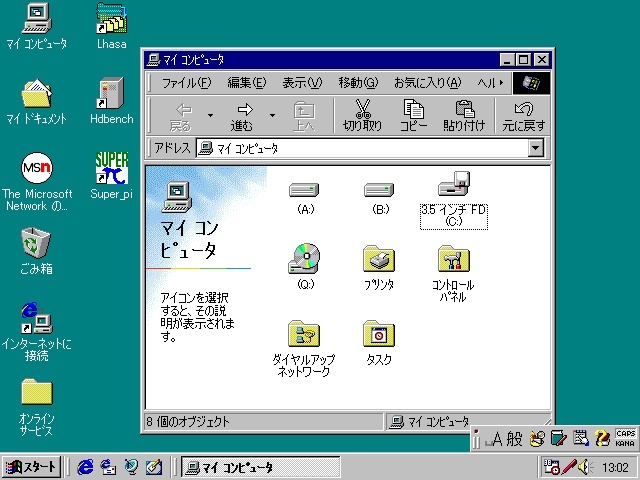Click the red pen tray icon

pos(569,467)
